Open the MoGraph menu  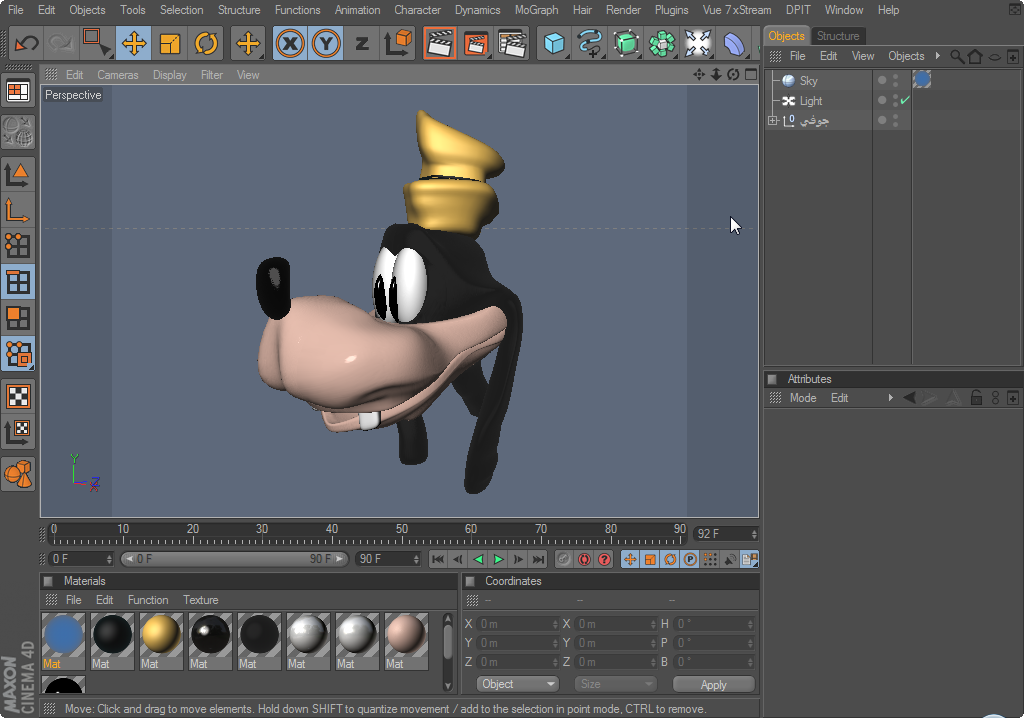tap(536, 10)
